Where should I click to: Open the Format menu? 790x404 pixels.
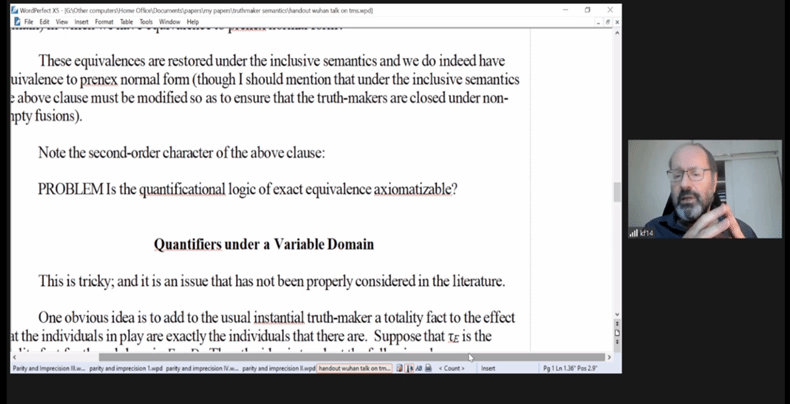(104, 21)
